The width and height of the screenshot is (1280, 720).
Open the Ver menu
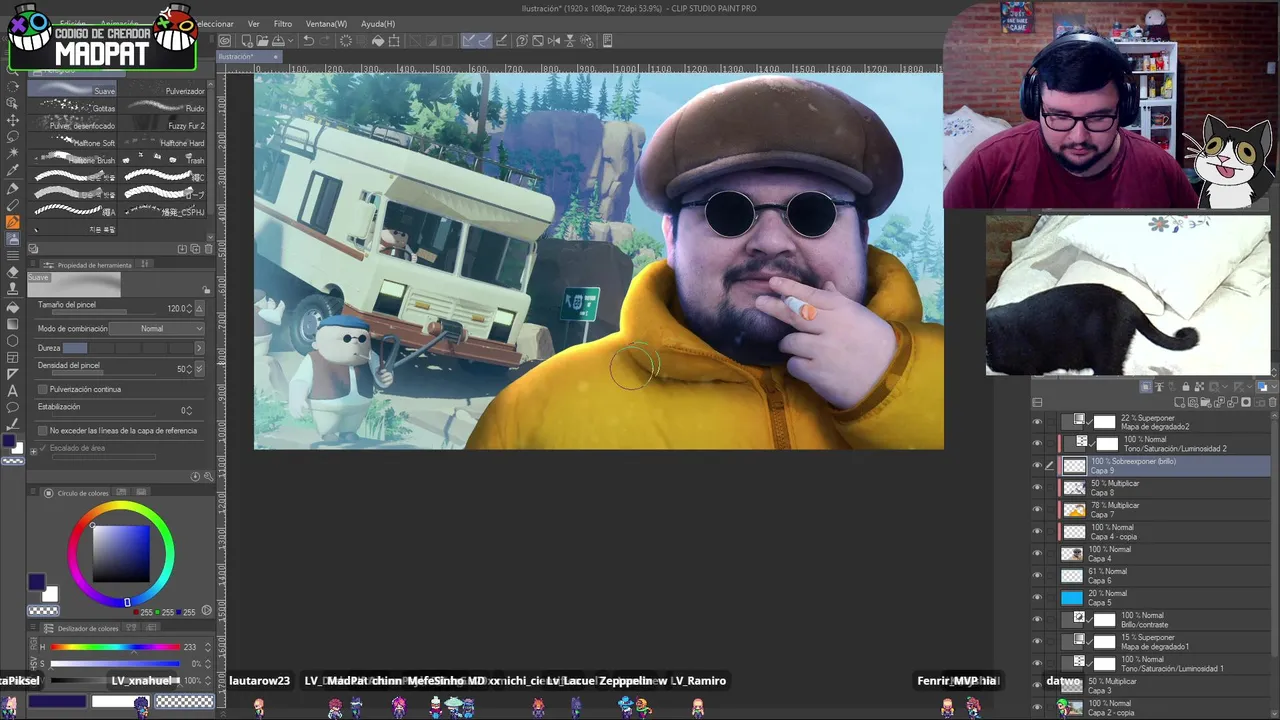pyautogui.click(x=253, y=24)
